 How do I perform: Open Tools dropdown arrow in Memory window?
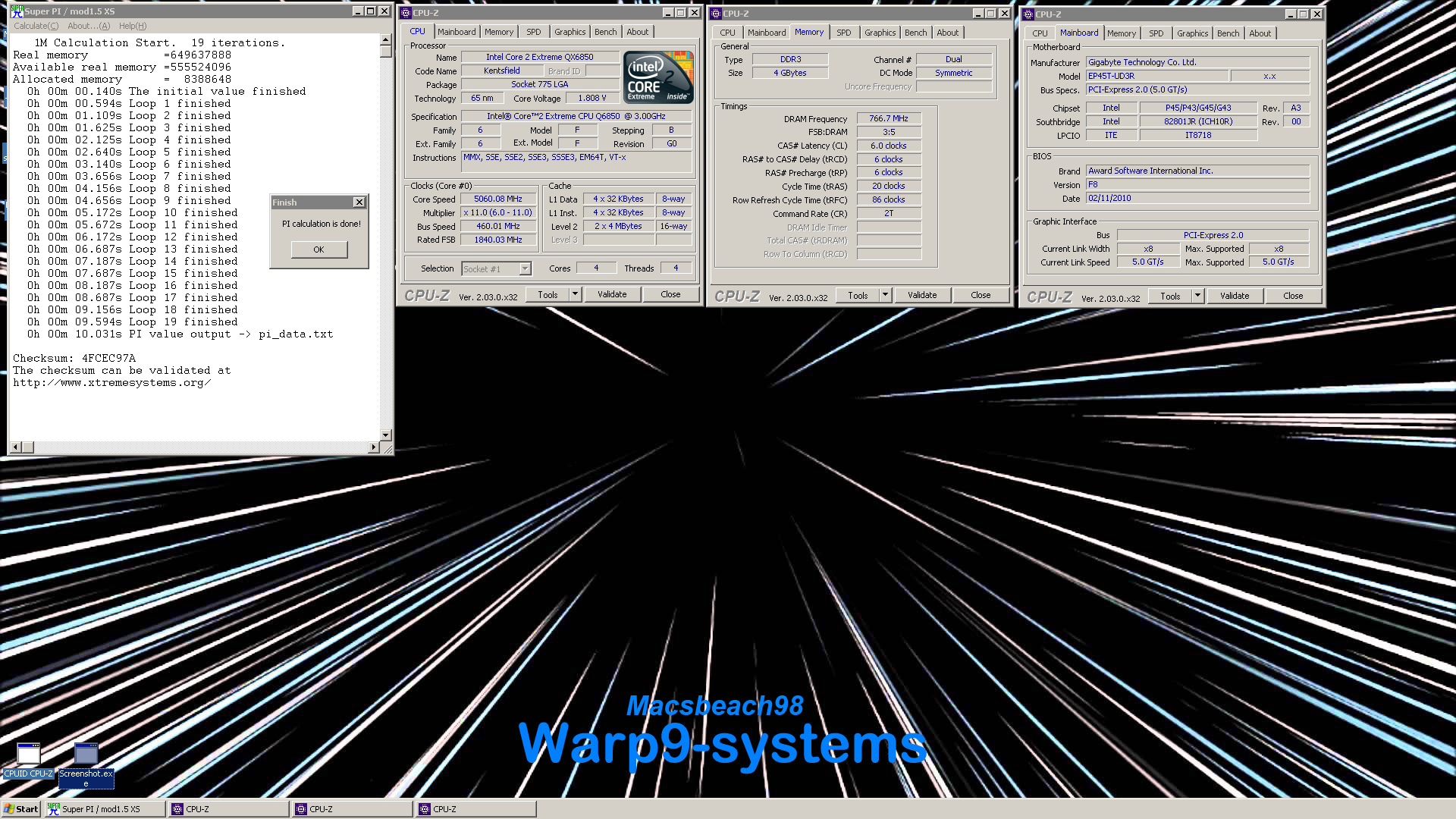click(885, 295)
